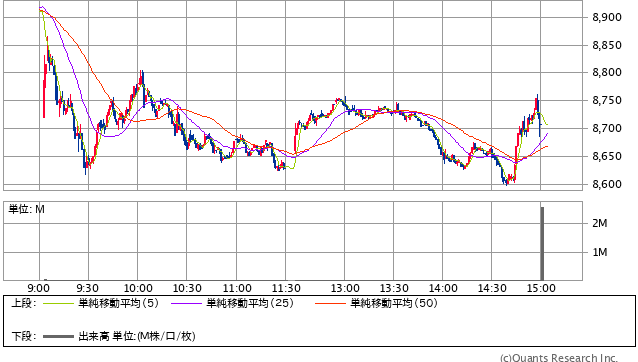
Task: Click the 15:00 time axis label
Action: tap(541, 288)
